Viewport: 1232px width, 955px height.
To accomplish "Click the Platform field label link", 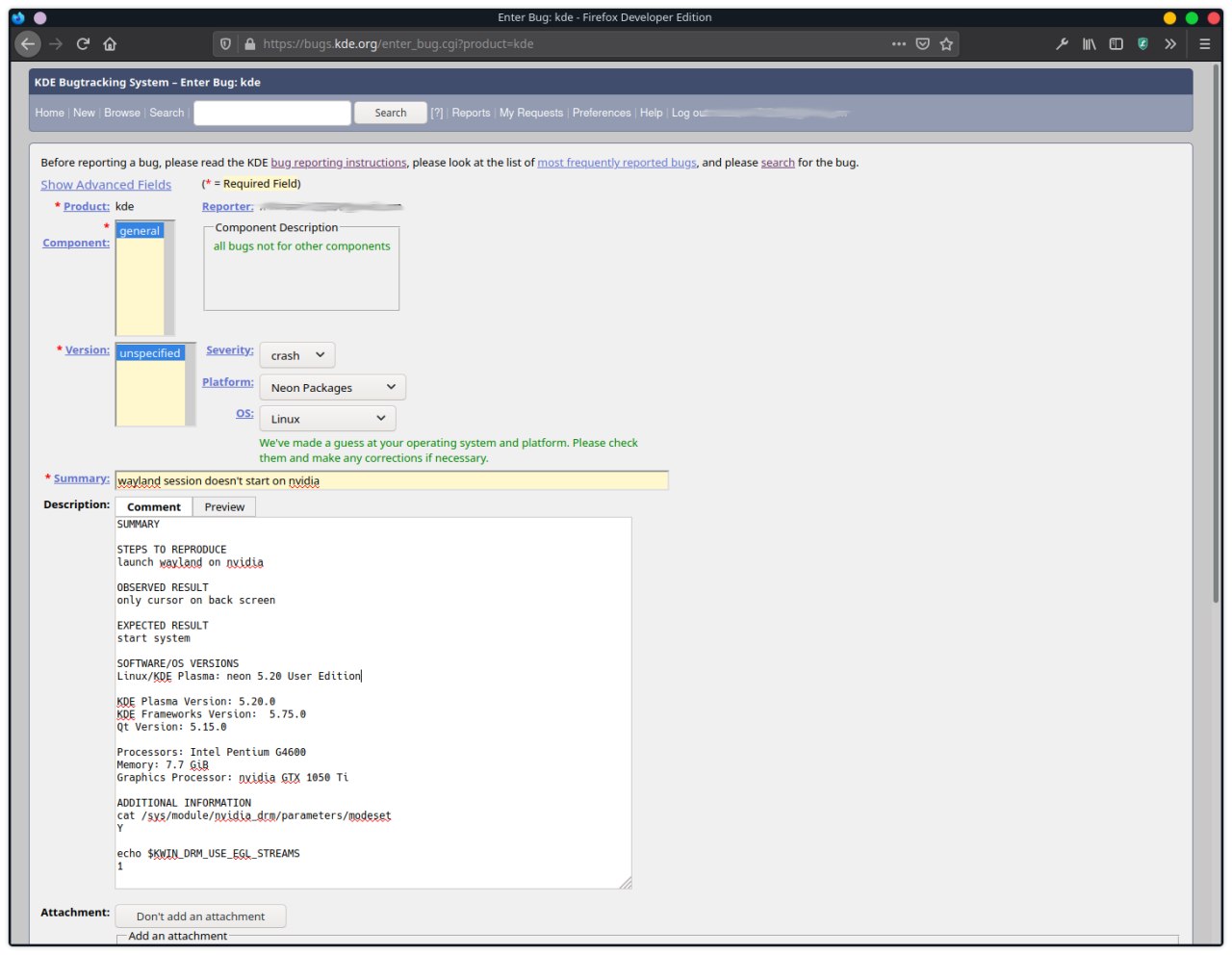I will 228,381.
